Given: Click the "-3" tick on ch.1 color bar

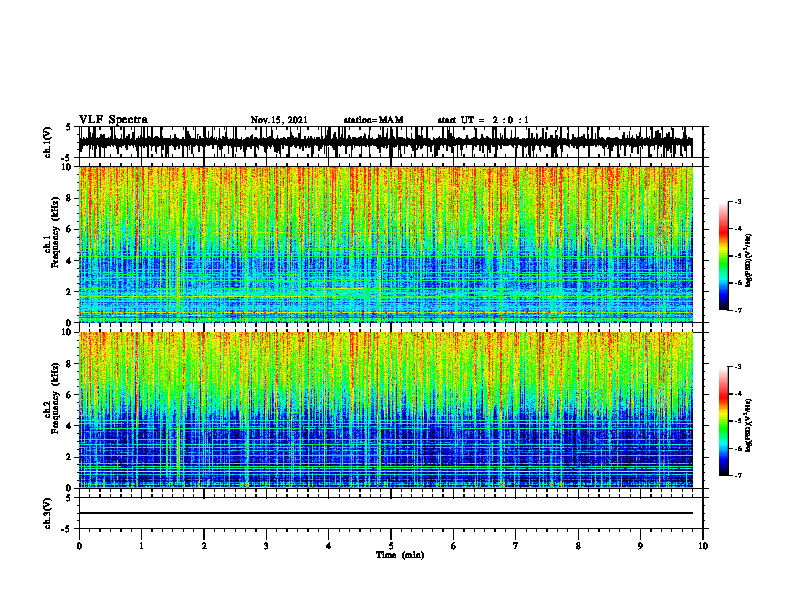Looking at the screenshot, I should [x=738, y=202].
